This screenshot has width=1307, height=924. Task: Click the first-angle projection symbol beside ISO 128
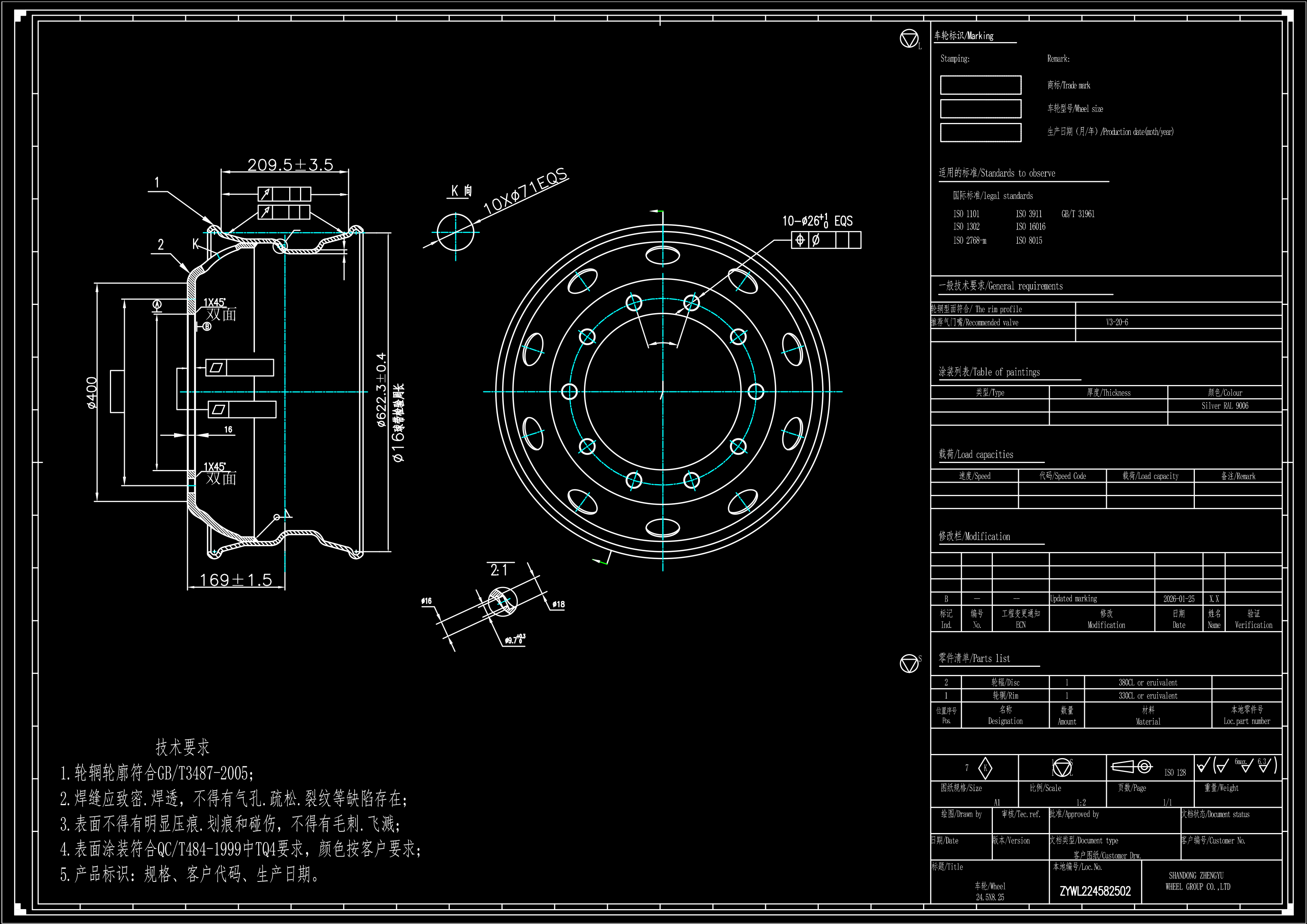[x=1133, y=767]
